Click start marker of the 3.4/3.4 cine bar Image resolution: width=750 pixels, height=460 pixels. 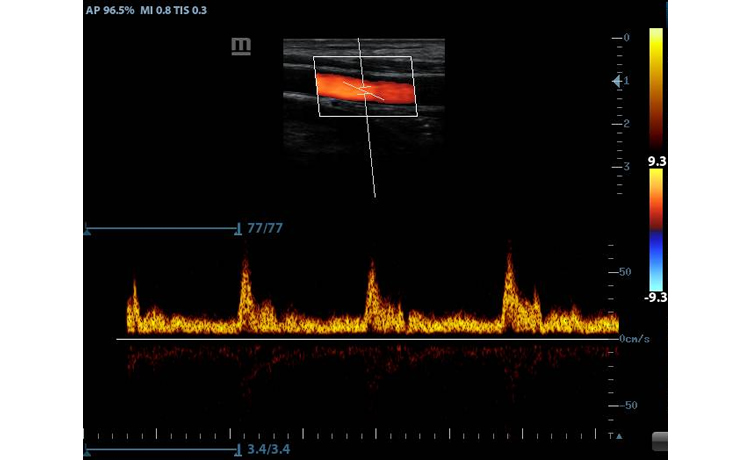coord(88,451)
